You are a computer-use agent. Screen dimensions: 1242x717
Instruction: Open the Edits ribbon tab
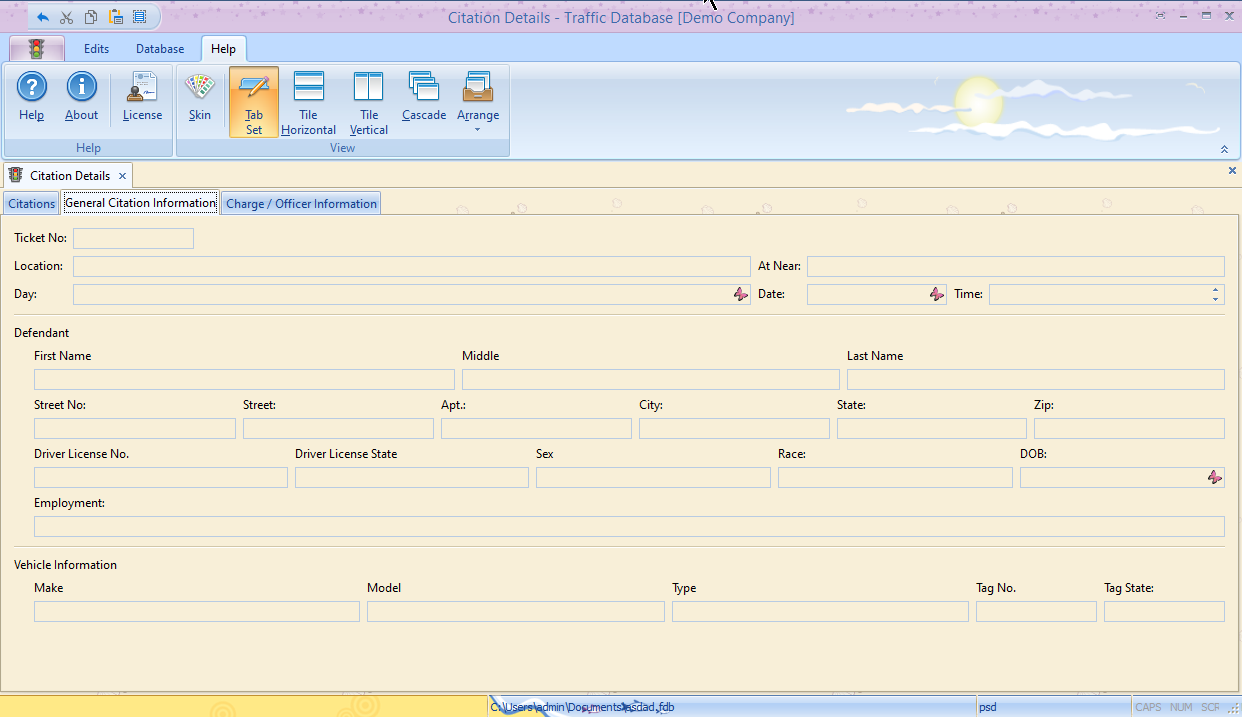[97, 49]
